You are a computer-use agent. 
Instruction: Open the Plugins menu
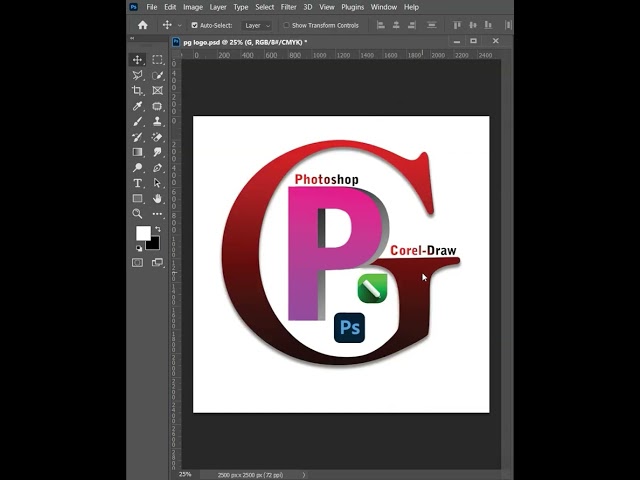(x=353, y=7)
